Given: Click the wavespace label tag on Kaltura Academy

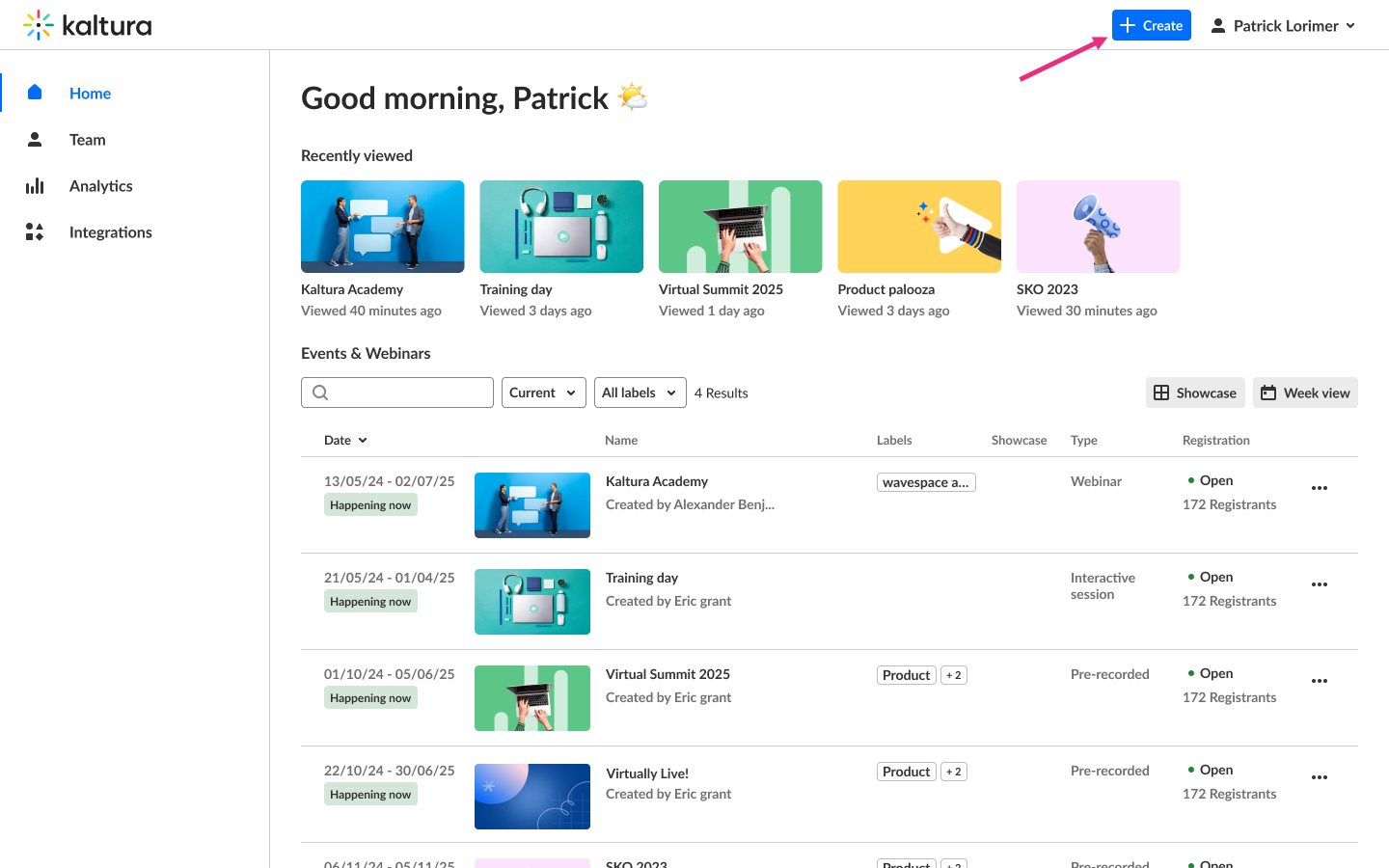Looking at the screenshot, I should pyautogui.click(x=926, y=482).
